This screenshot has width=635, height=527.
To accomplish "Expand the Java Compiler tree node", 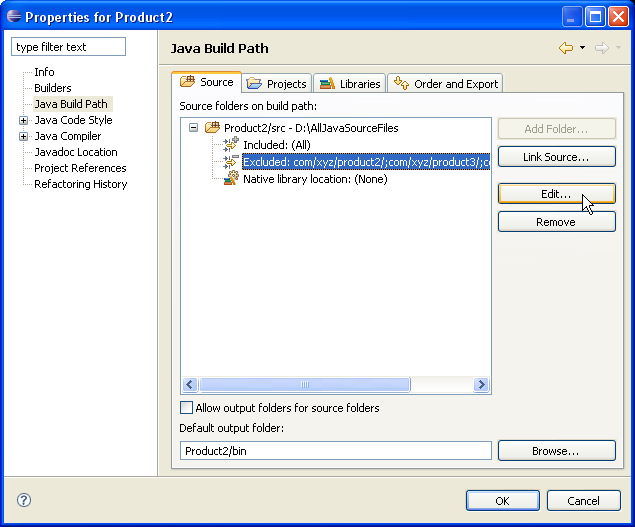I will (24, 136).
